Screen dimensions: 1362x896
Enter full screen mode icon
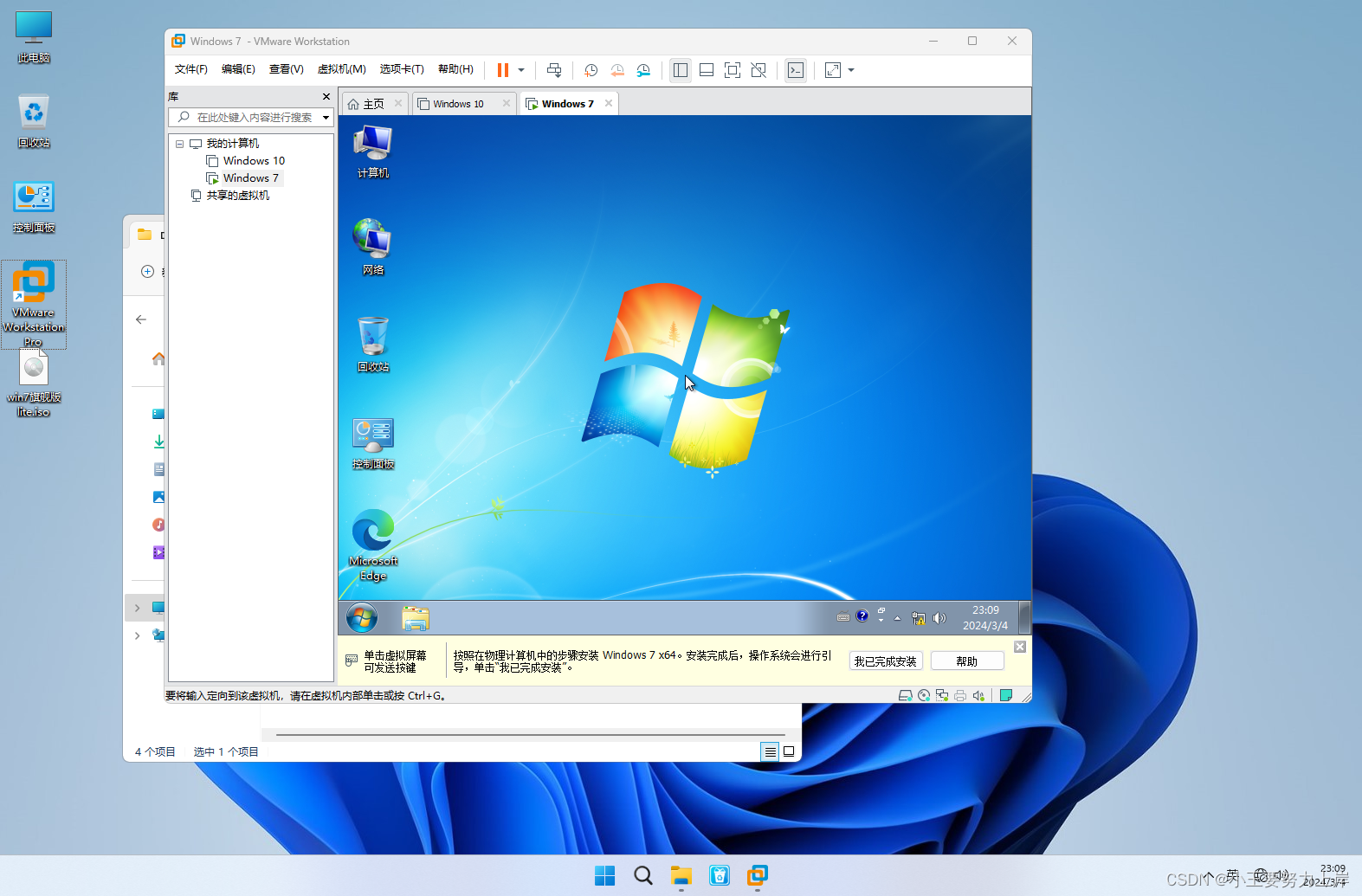pyautogui.click(x=733, y=70)
